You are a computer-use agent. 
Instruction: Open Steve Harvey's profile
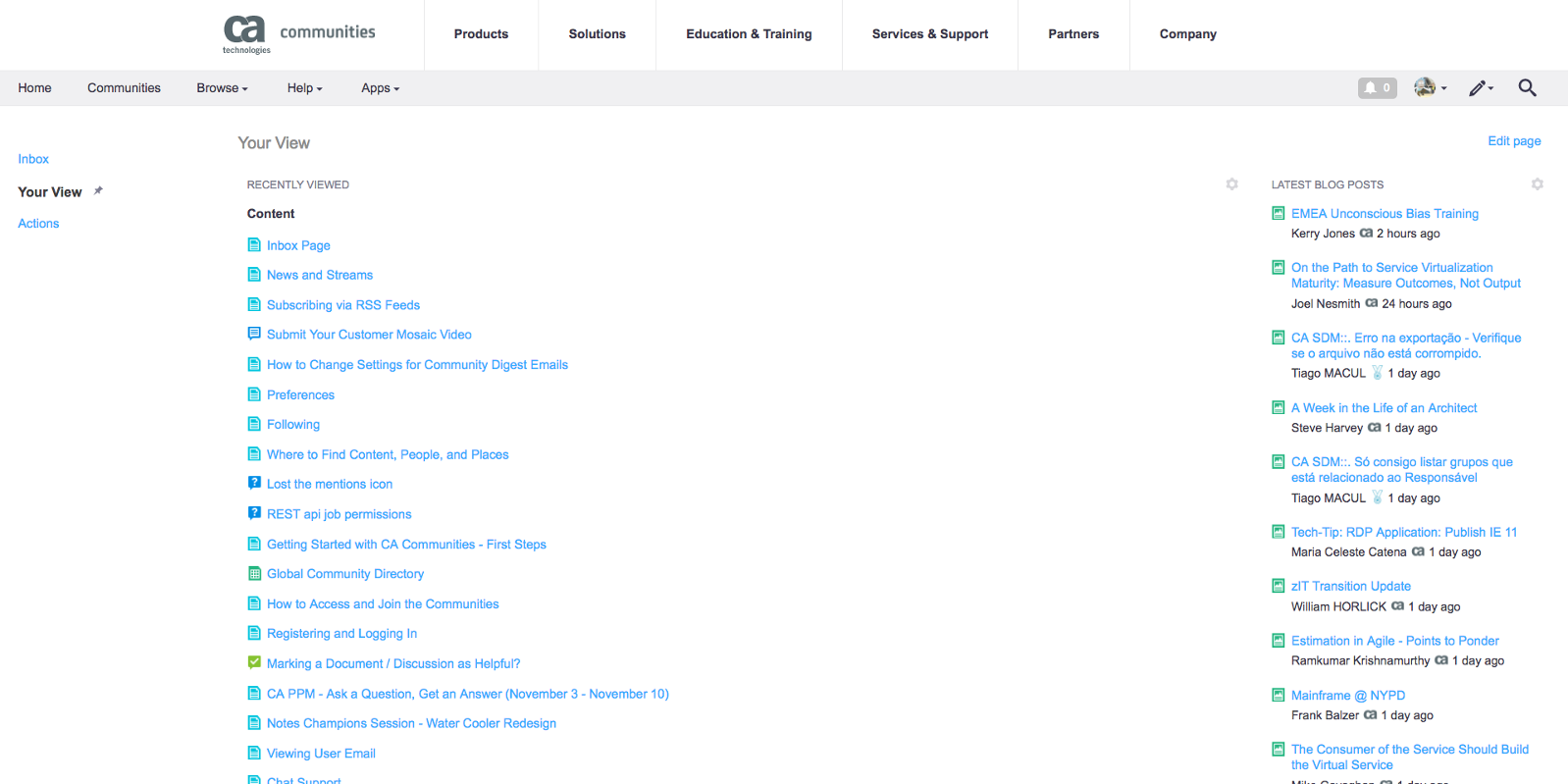1327,428
